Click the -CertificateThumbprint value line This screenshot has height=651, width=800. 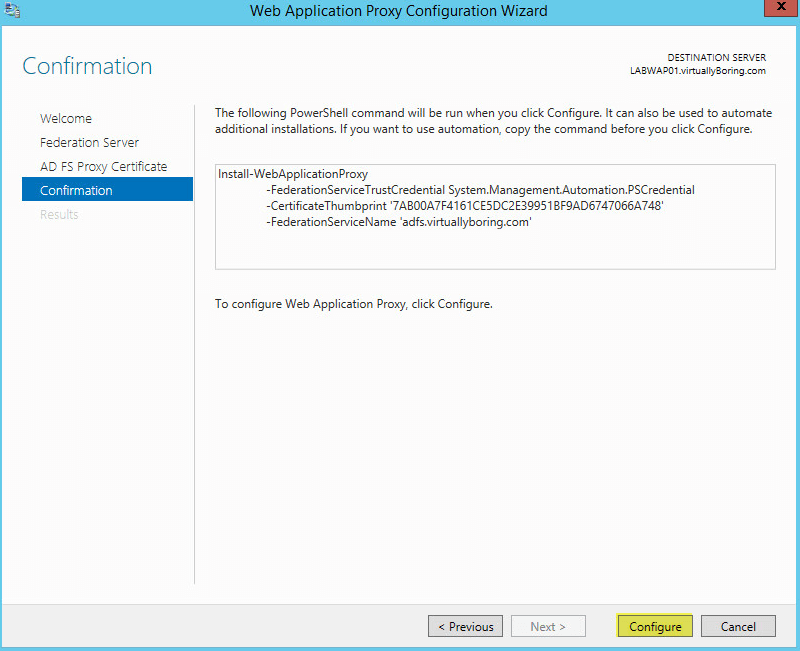[465, 206]
